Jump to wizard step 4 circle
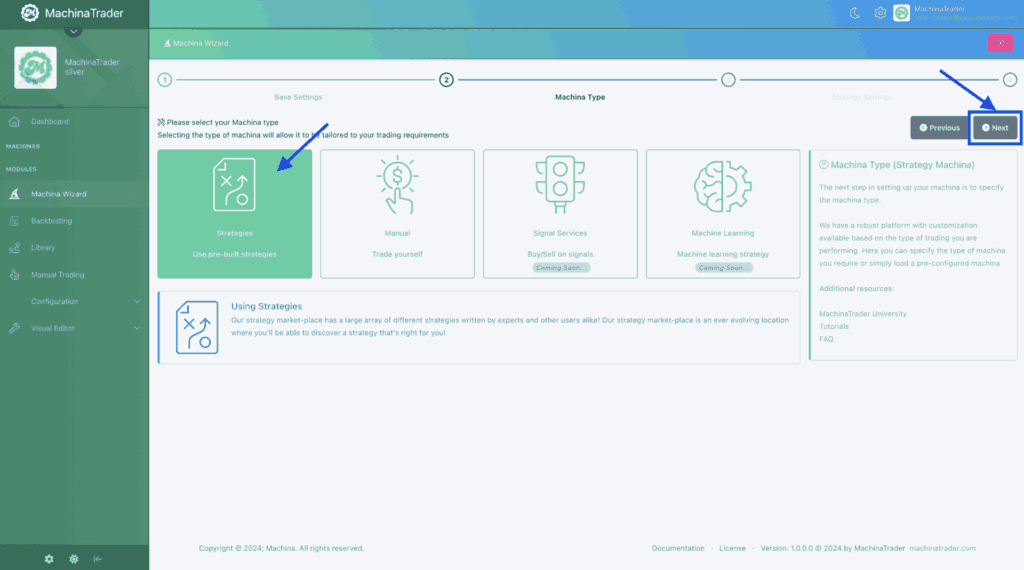 click(1010, 80)
